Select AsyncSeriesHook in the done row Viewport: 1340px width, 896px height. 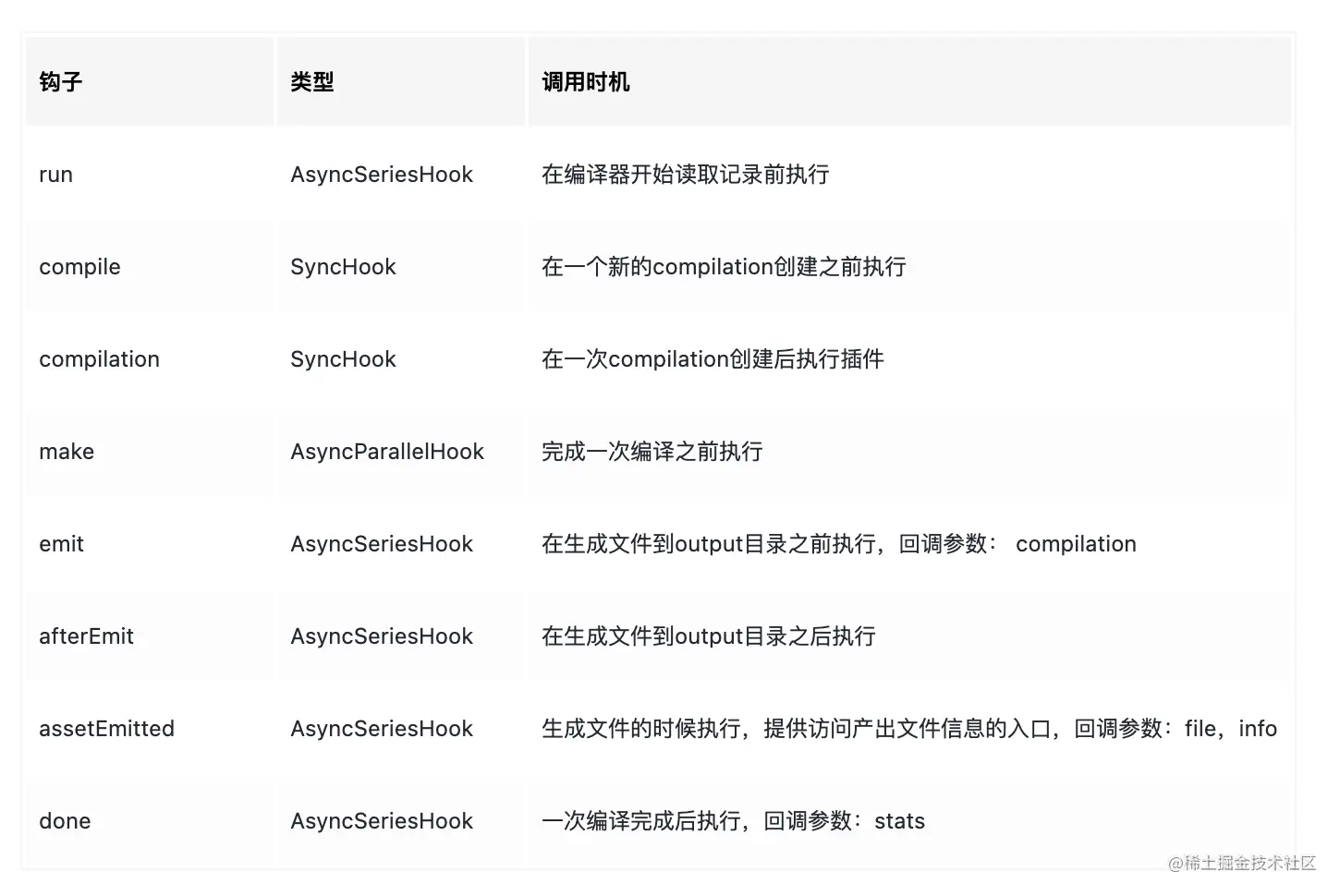[382, 821]
